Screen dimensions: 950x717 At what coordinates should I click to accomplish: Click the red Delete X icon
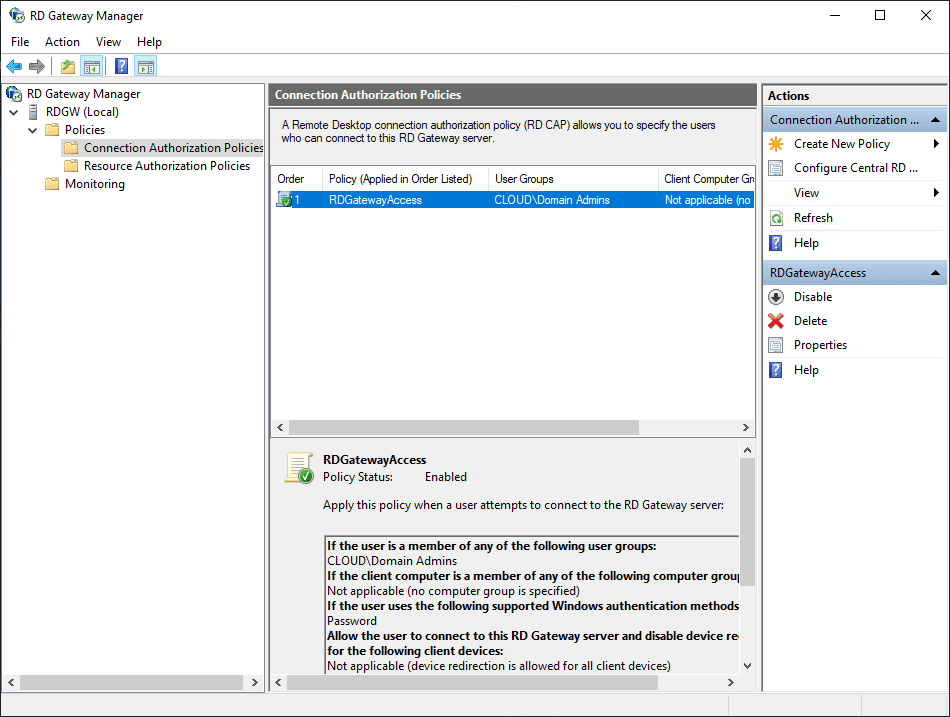tap(776, 321)
